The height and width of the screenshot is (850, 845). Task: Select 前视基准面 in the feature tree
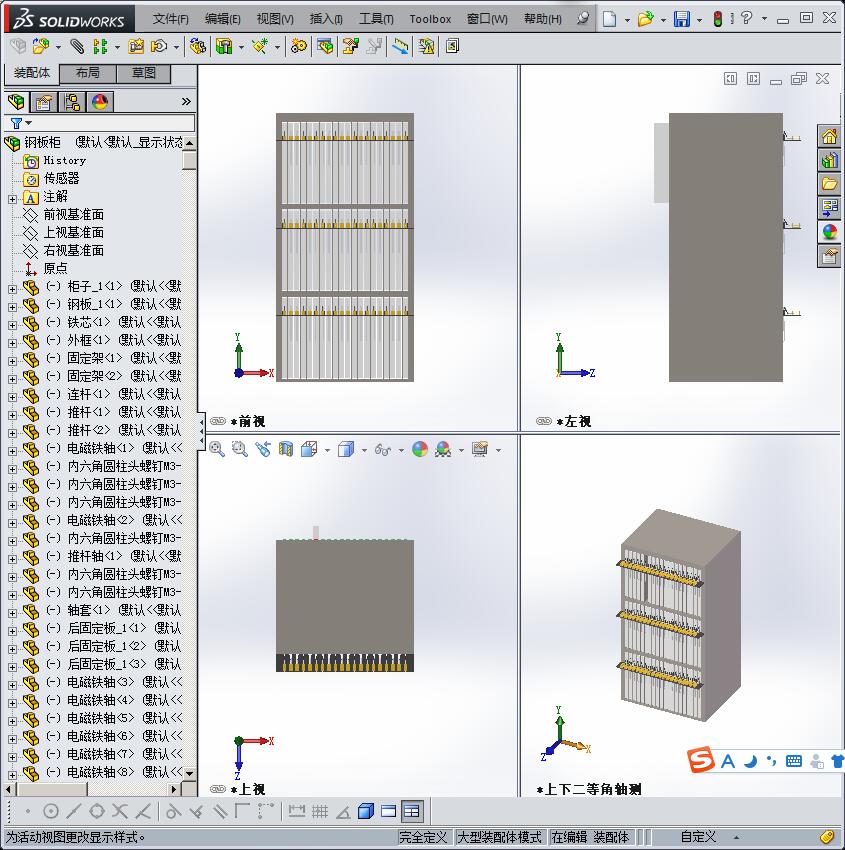74,215
